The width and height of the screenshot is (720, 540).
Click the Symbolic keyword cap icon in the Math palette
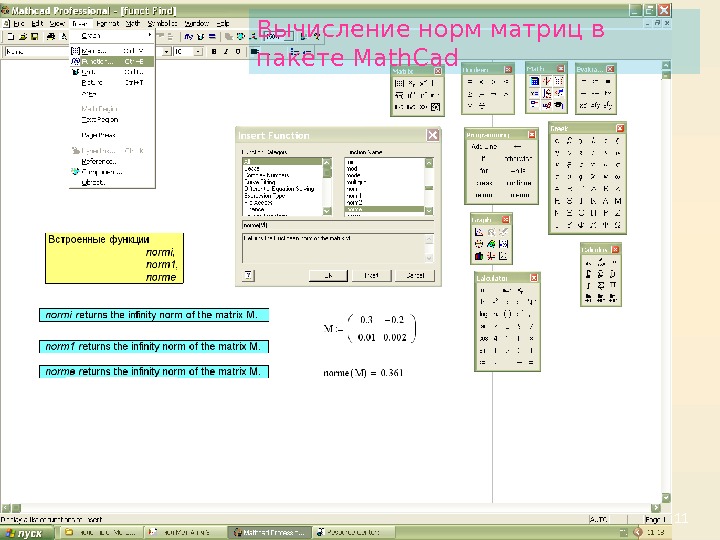pos(559,105)
